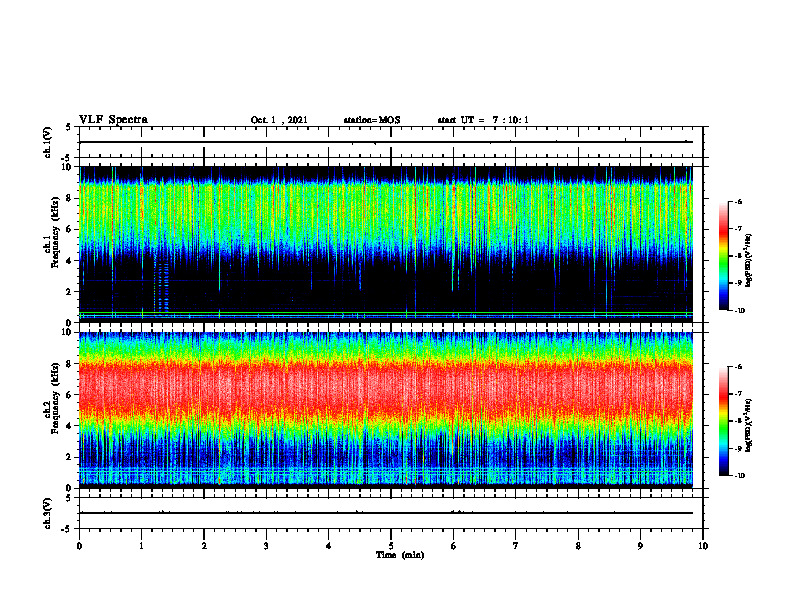
Task: Click time axis tick label "3"
Action: coord(266,546)
